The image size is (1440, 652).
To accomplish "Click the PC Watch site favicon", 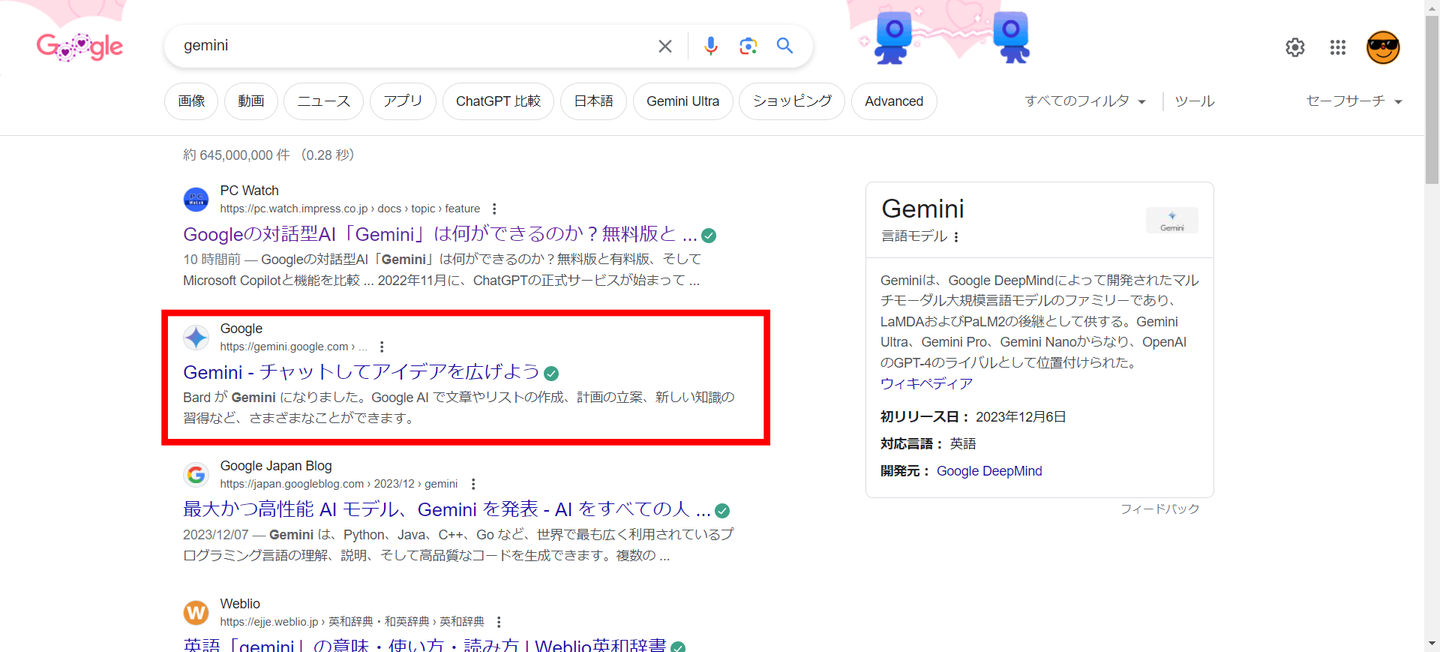I will (x=196, y=199).
